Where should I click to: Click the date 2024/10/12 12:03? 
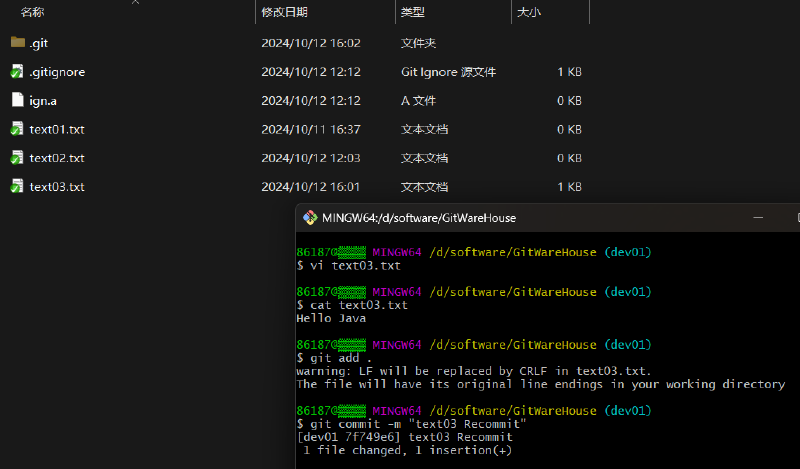pos(311,158)
